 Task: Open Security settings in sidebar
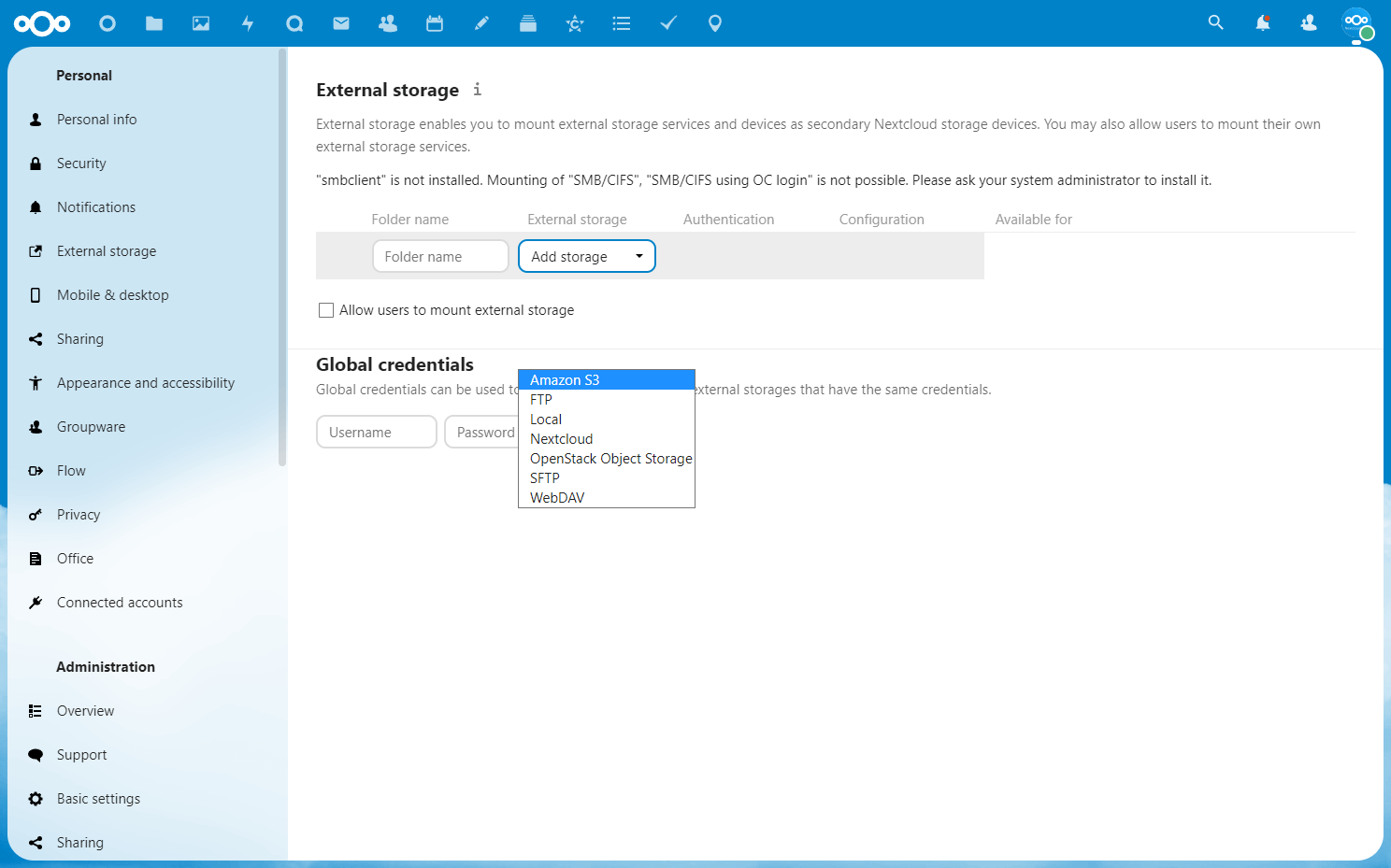[81, 164]
